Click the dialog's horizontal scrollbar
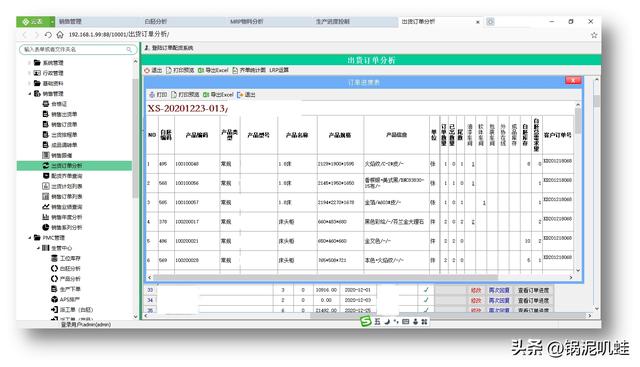Image resolution: width=640 pixels, height=367 pixels. pyautogui.click(x=325, y=278)
